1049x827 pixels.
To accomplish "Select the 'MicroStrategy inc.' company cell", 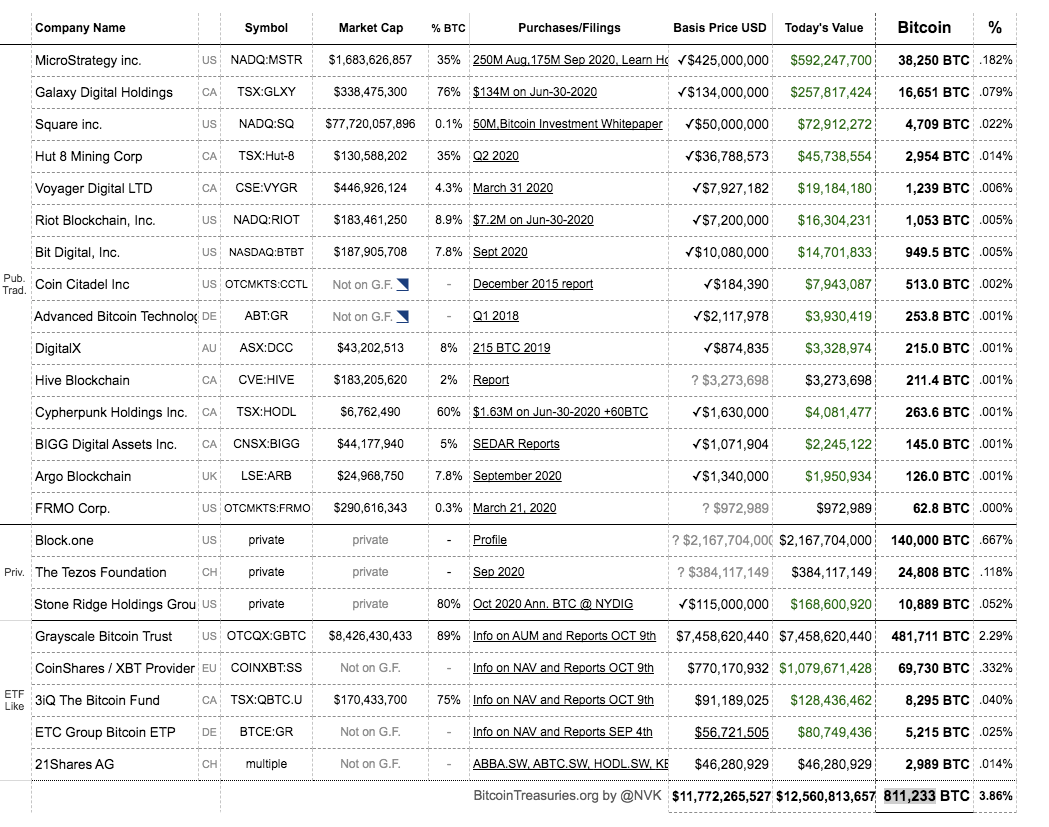I will (115, 60).
